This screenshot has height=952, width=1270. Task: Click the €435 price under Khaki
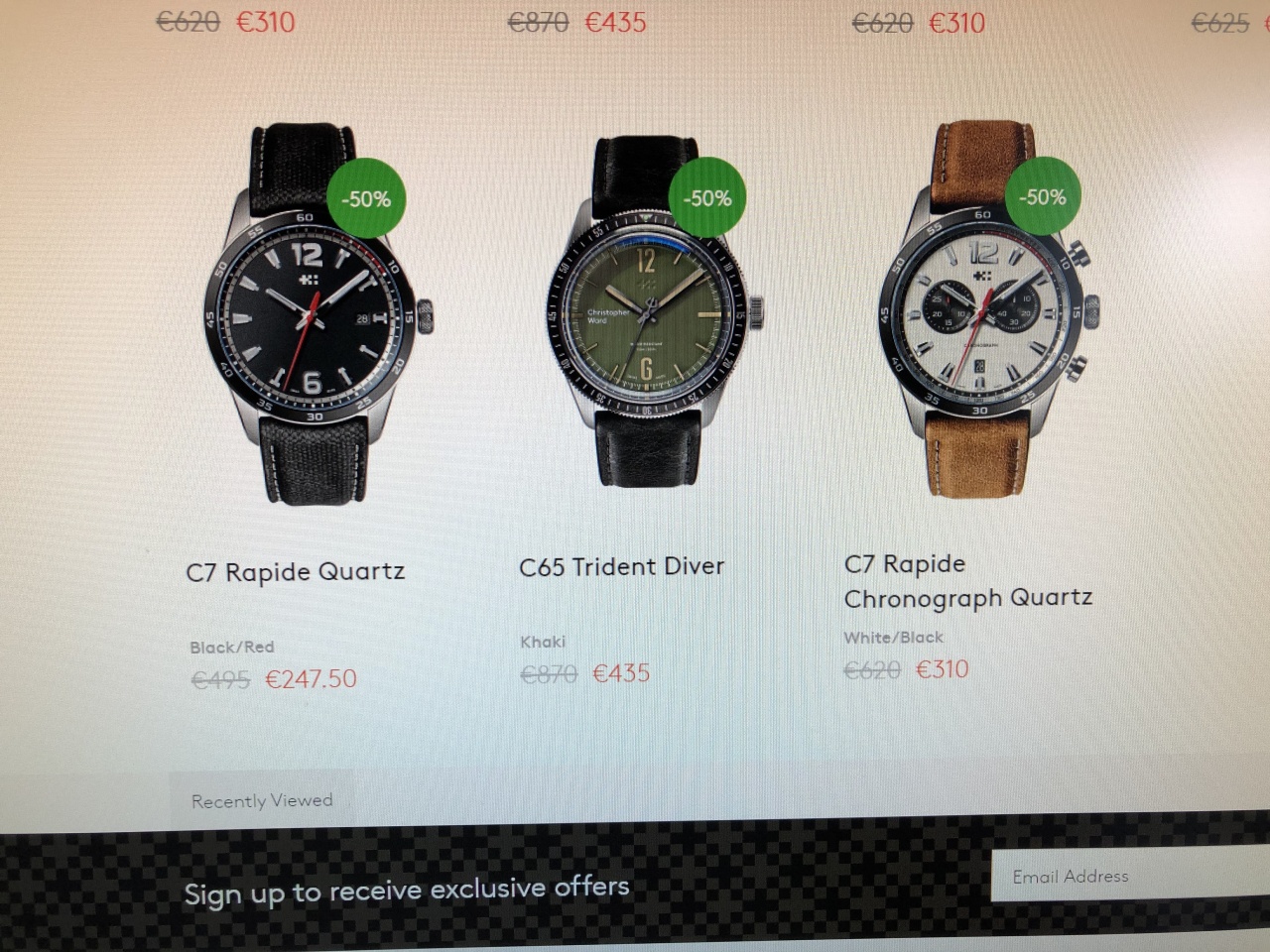click(x=621, y=673)
